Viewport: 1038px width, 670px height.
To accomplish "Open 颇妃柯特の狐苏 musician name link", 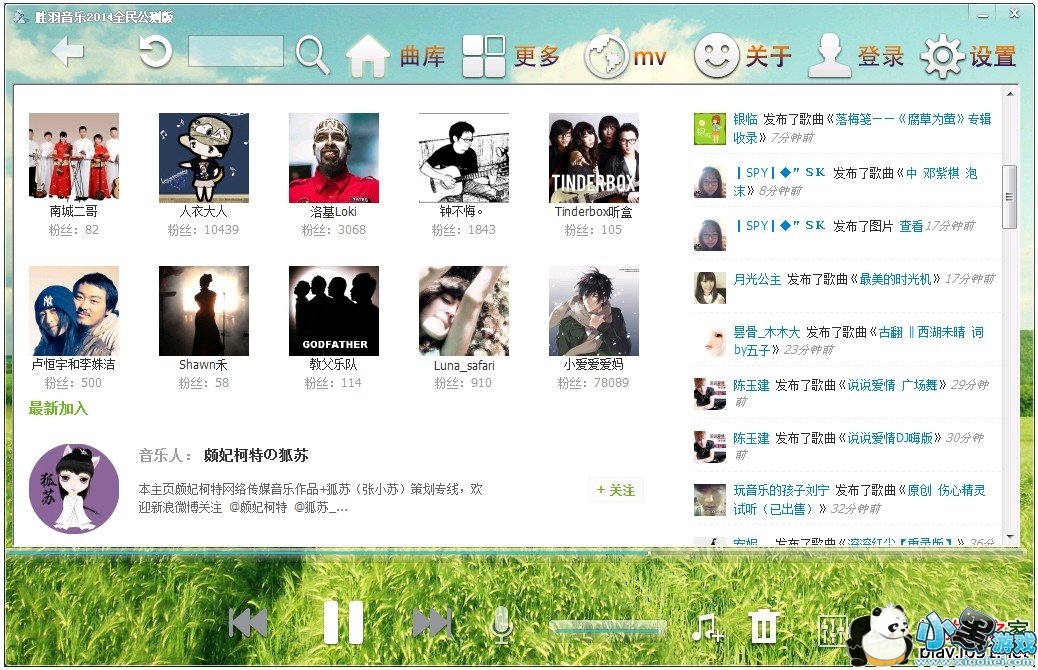I will (x=256, y=455).
